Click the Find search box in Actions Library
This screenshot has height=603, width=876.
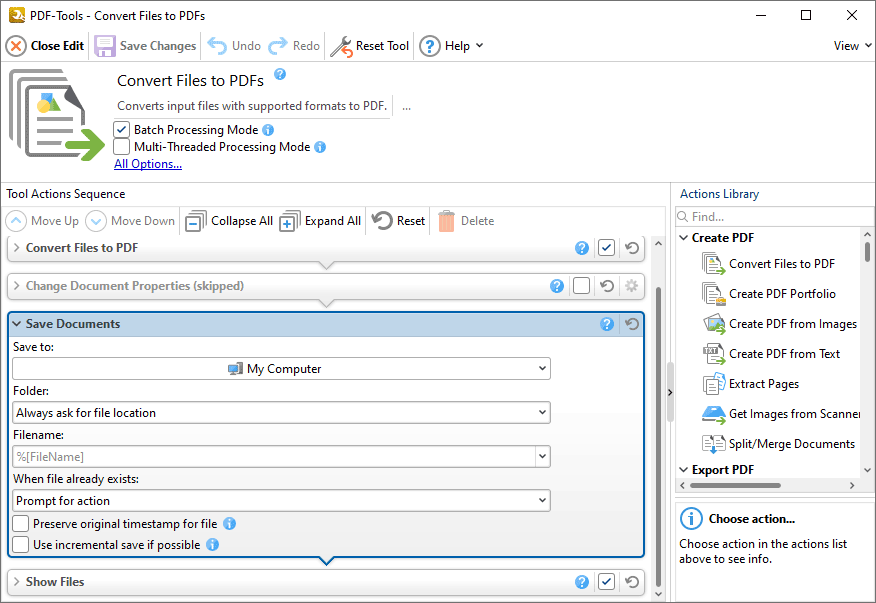pyautogui.click(x=774, y=216)
